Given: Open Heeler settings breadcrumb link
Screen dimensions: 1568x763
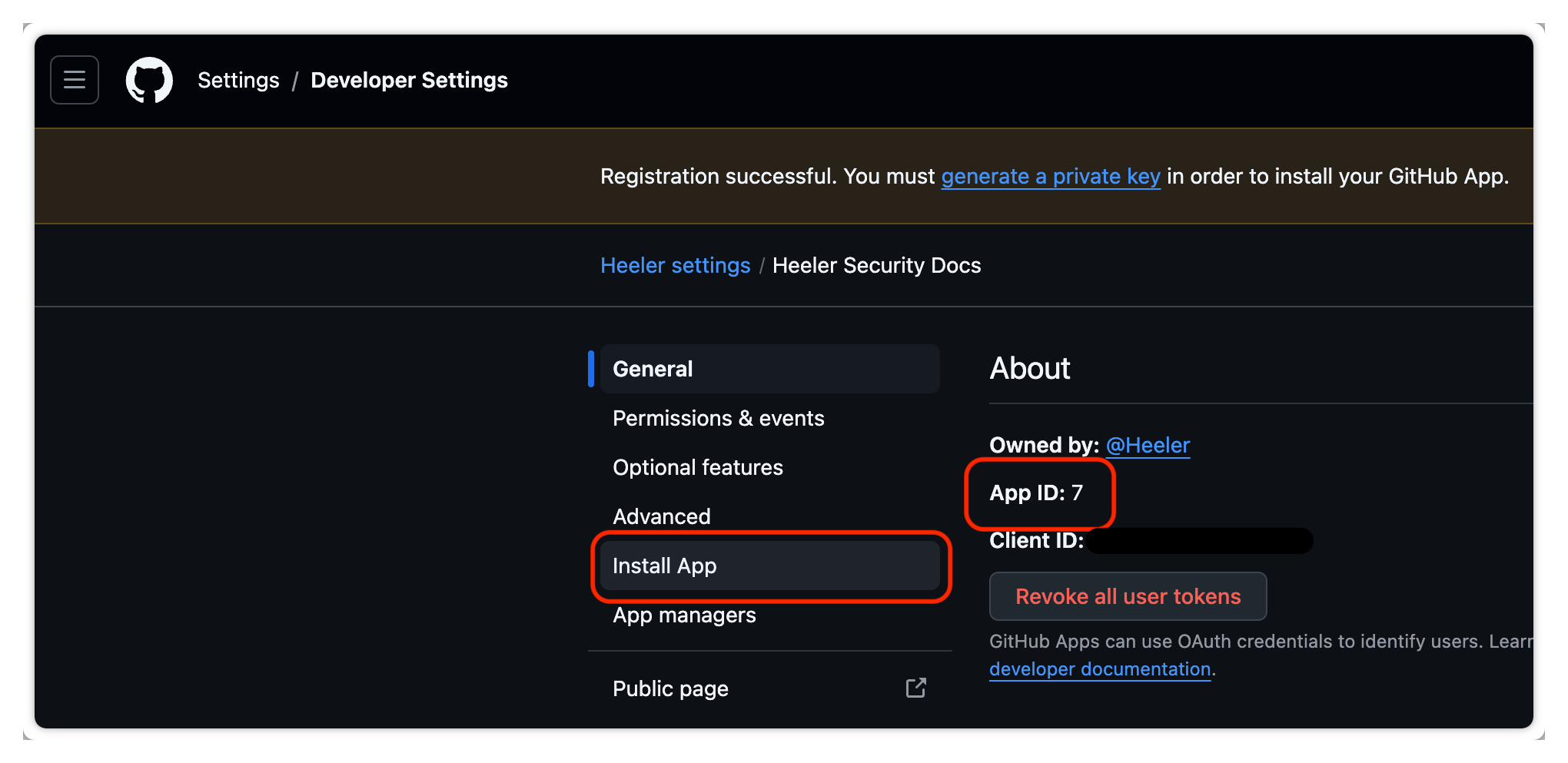Looking at the screenshot, I should coord(675,265).
